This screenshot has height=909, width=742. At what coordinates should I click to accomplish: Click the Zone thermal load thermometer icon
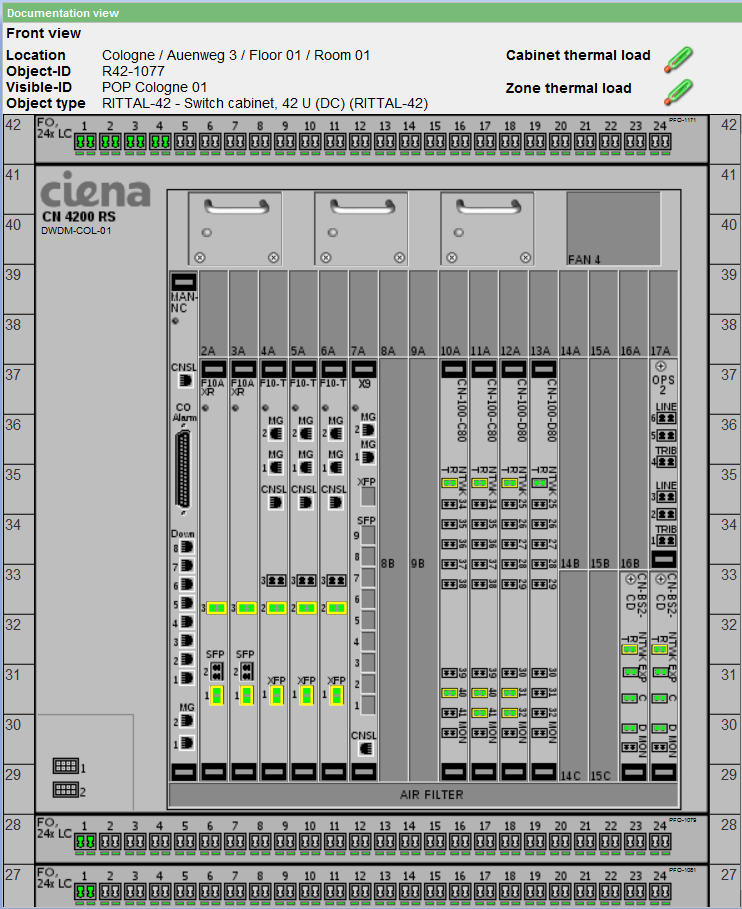(679, 92)
